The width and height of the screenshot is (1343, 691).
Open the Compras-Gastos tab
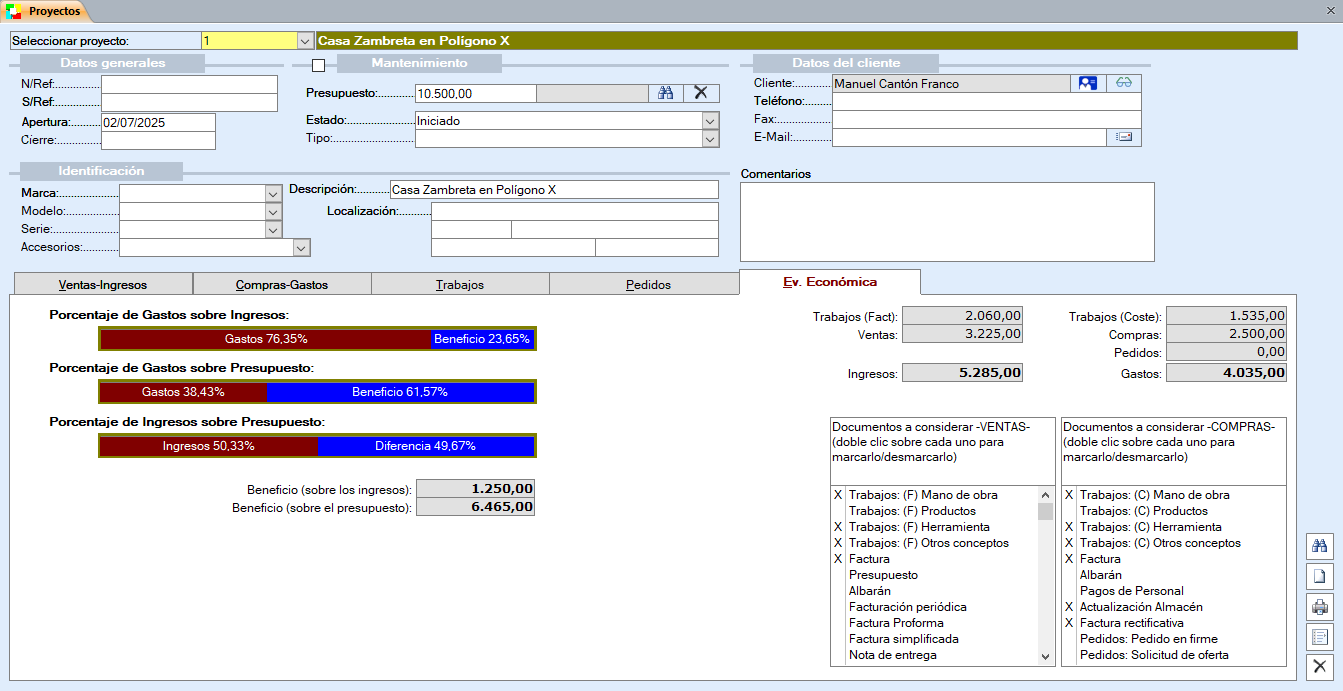(x=281, y=284)
